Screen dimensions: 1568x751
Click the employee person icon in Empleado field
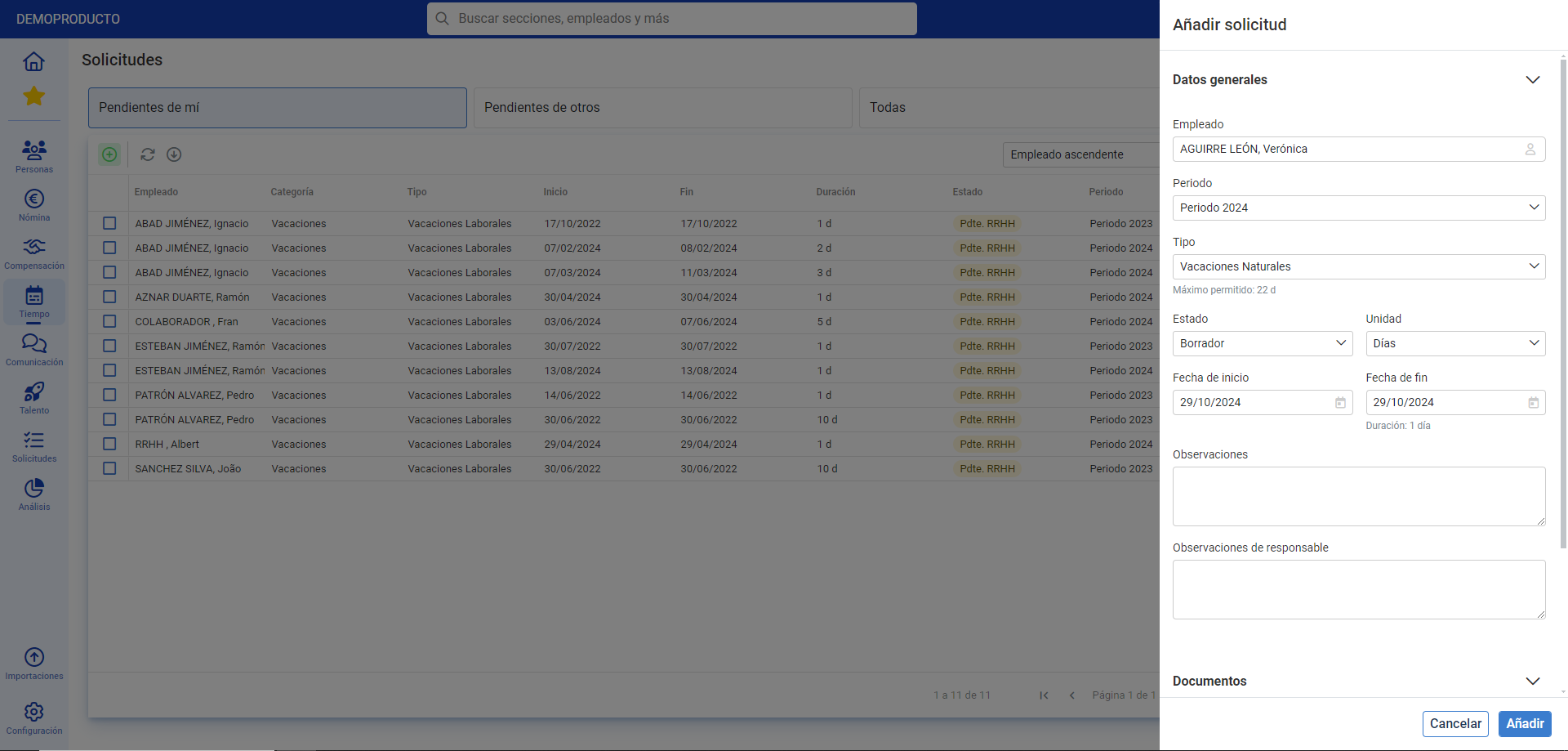[x=1530, y=149]
